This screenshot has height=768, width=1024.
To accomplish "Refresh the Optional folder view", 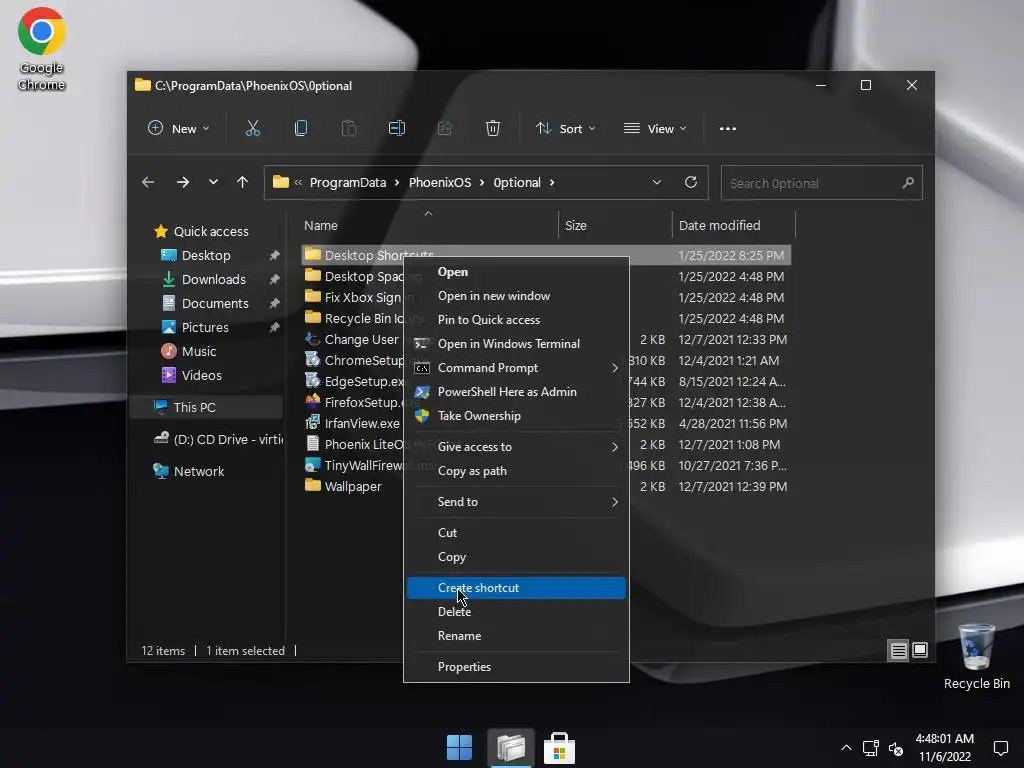I will (x=690, y=182).
